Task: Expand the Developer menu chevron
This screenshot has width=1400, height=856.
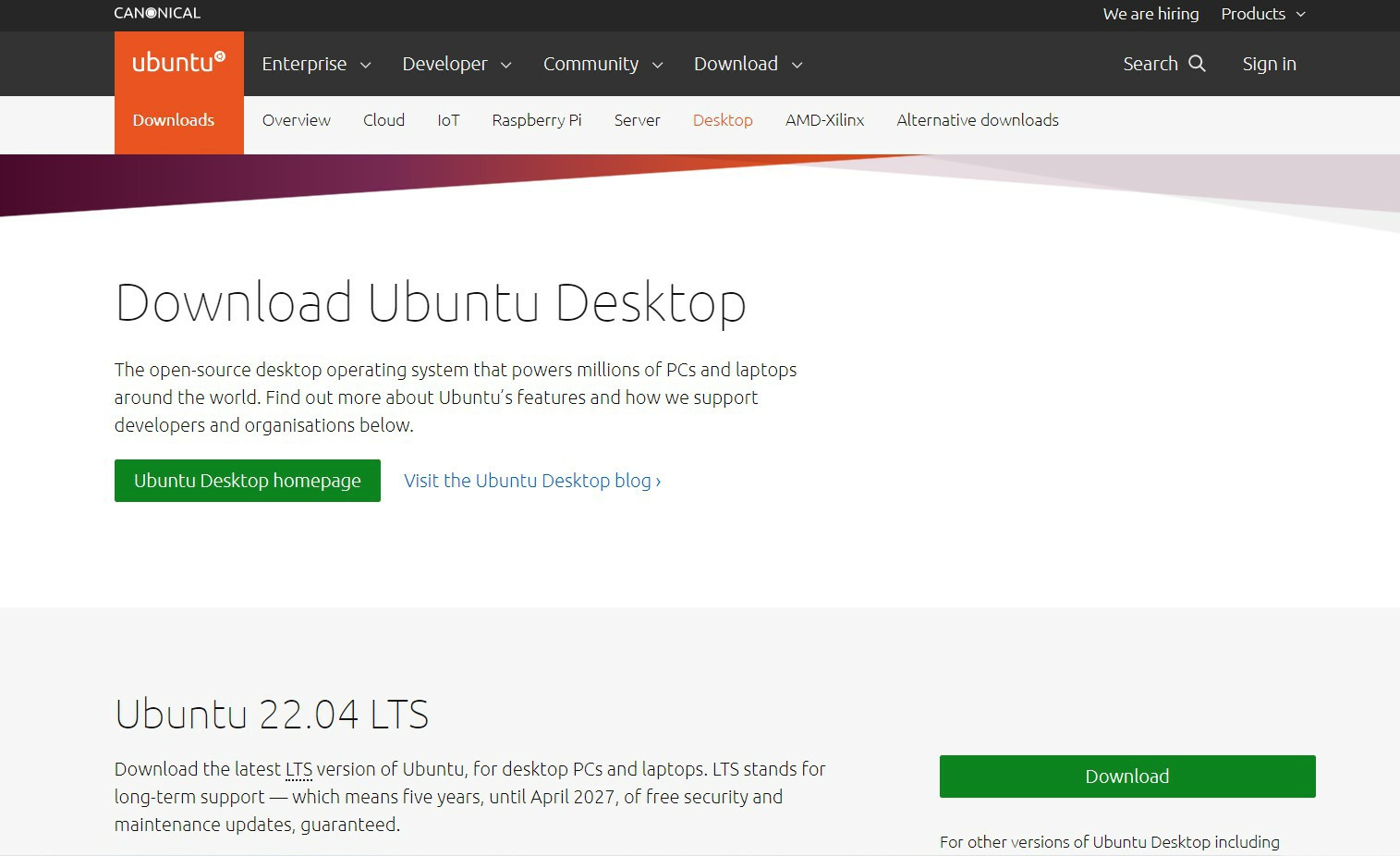Action: [x=505, y=65]
